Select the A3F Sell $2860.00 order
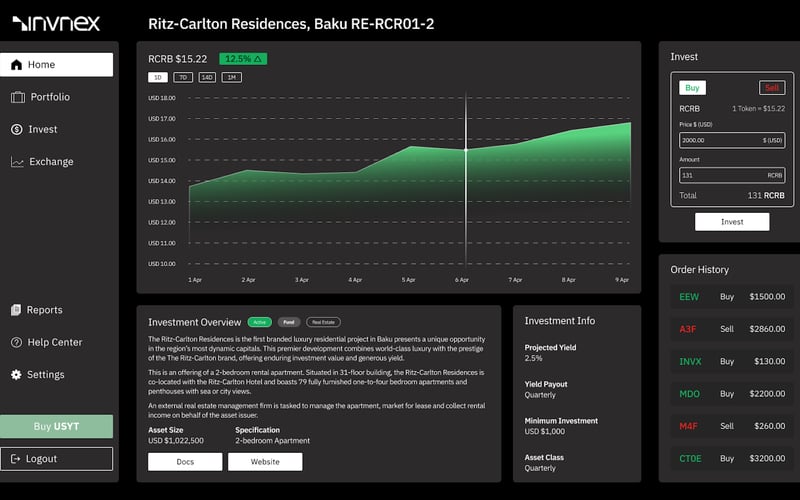800x500 pixels. (x=732, y=329)
